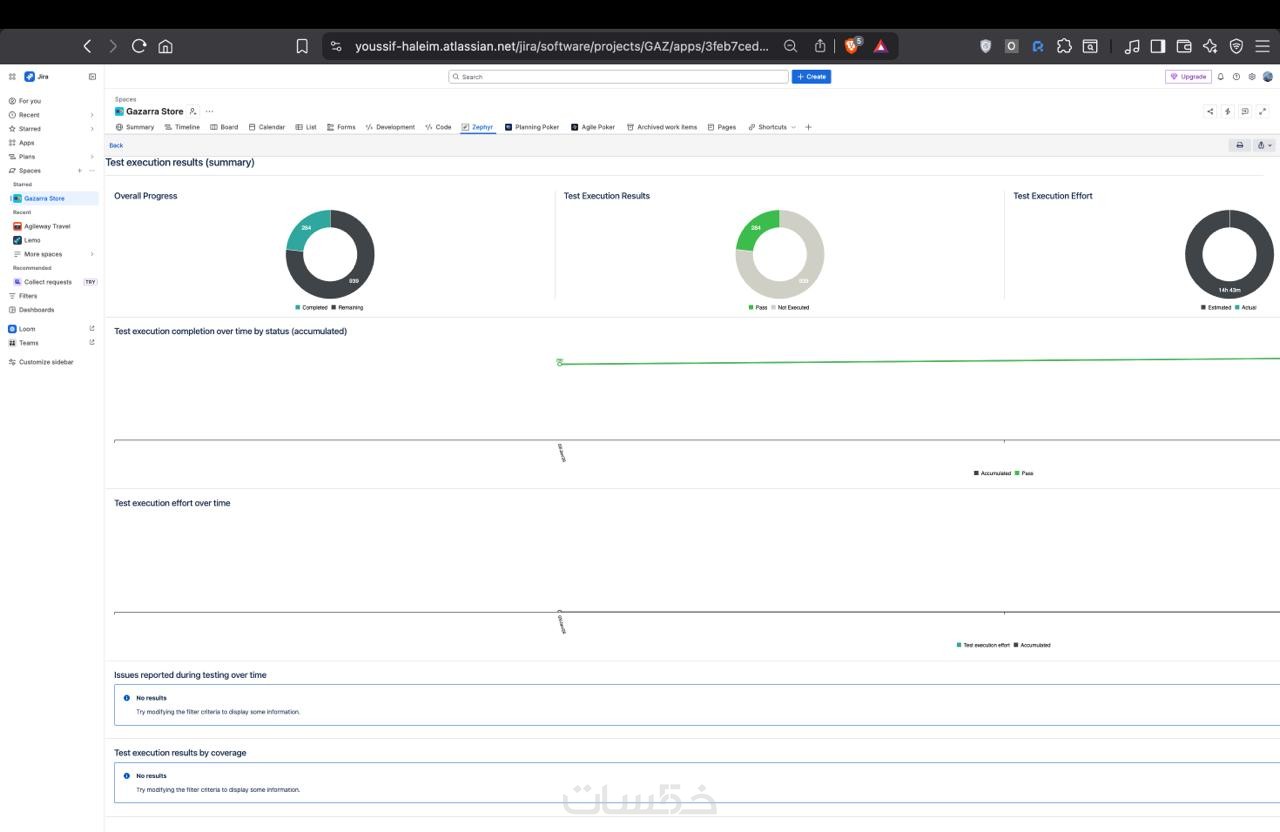Expand the Starred section chevron
Viewport: 1280px width, 832px height.
point(92,129)
